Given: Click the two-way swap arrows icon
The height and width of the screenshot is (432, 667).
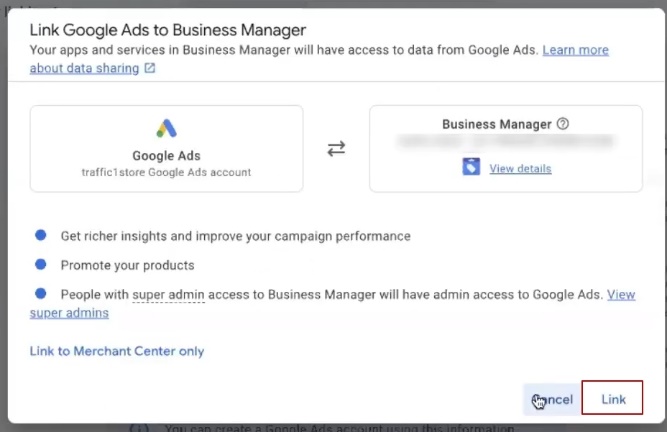Looking at the screenshot, I should [336, 148].
